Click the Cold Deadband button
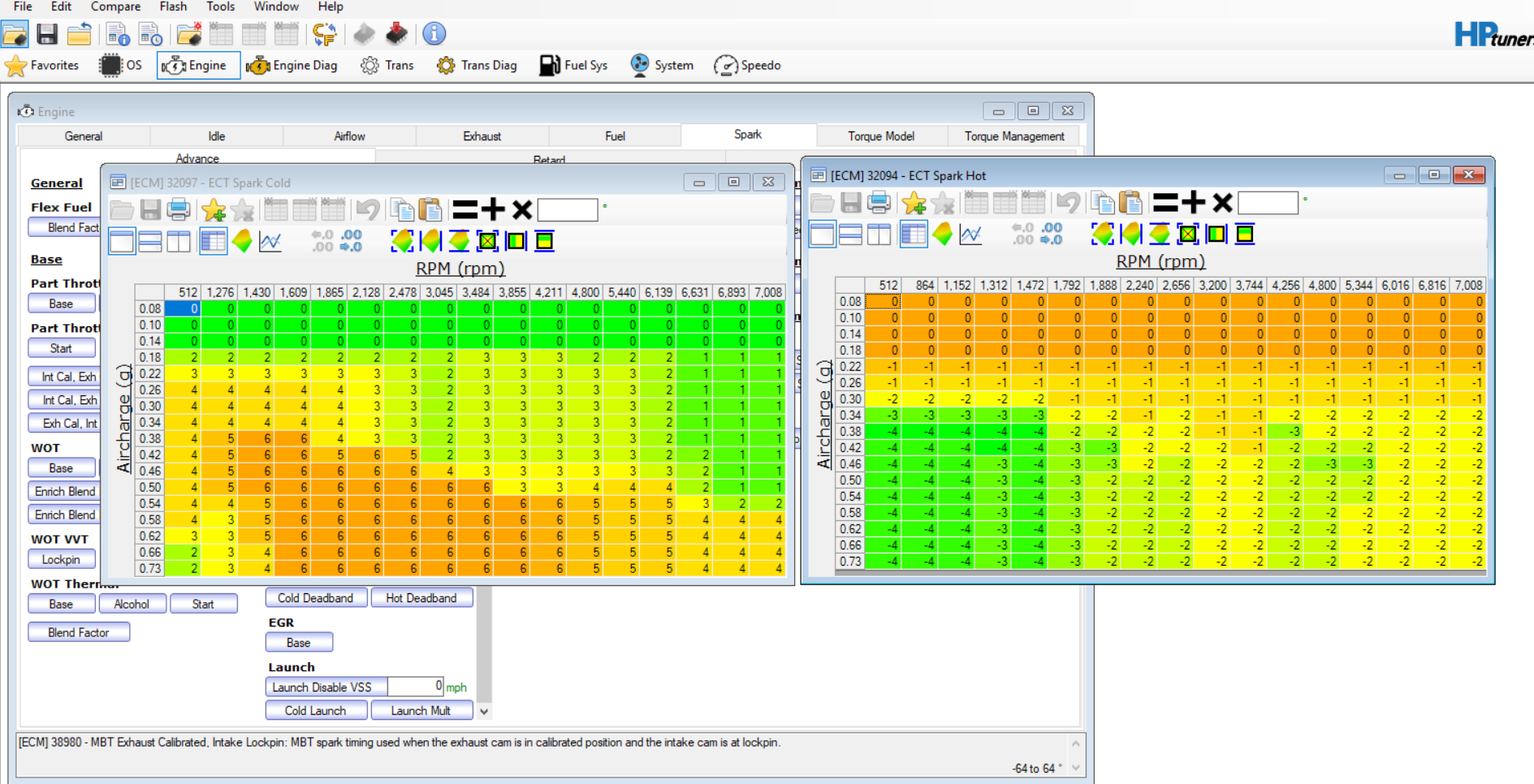The height and width of the screenshot is (784, 1534). (316, 598)
